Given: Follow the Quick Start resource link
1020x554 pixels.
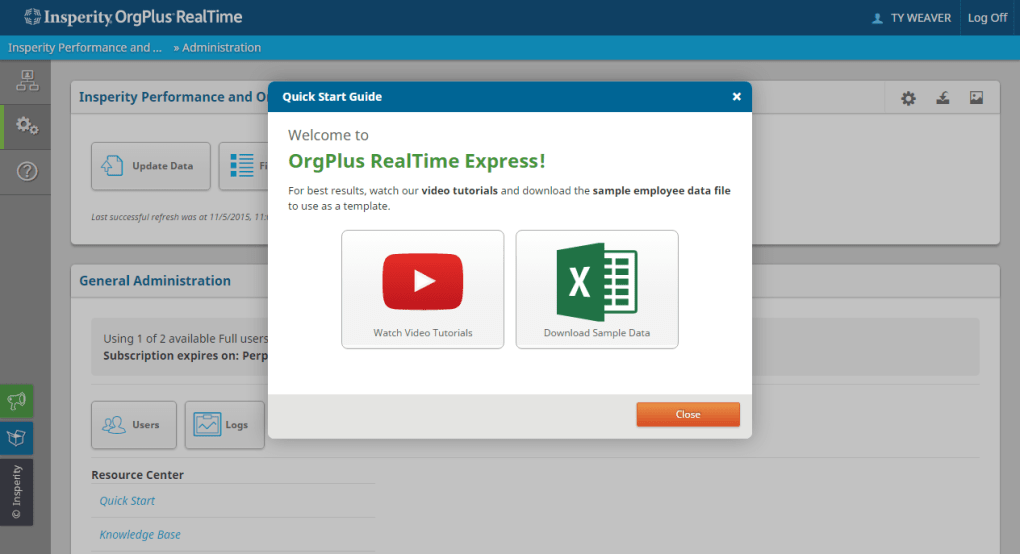Looking at the screenshot, I should coord(127,501).
